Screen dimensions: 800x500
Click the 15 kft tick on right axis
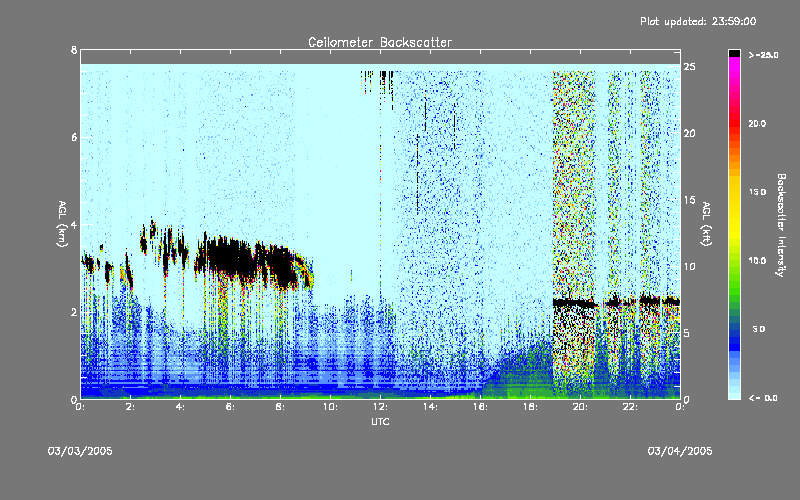(689, 200)
